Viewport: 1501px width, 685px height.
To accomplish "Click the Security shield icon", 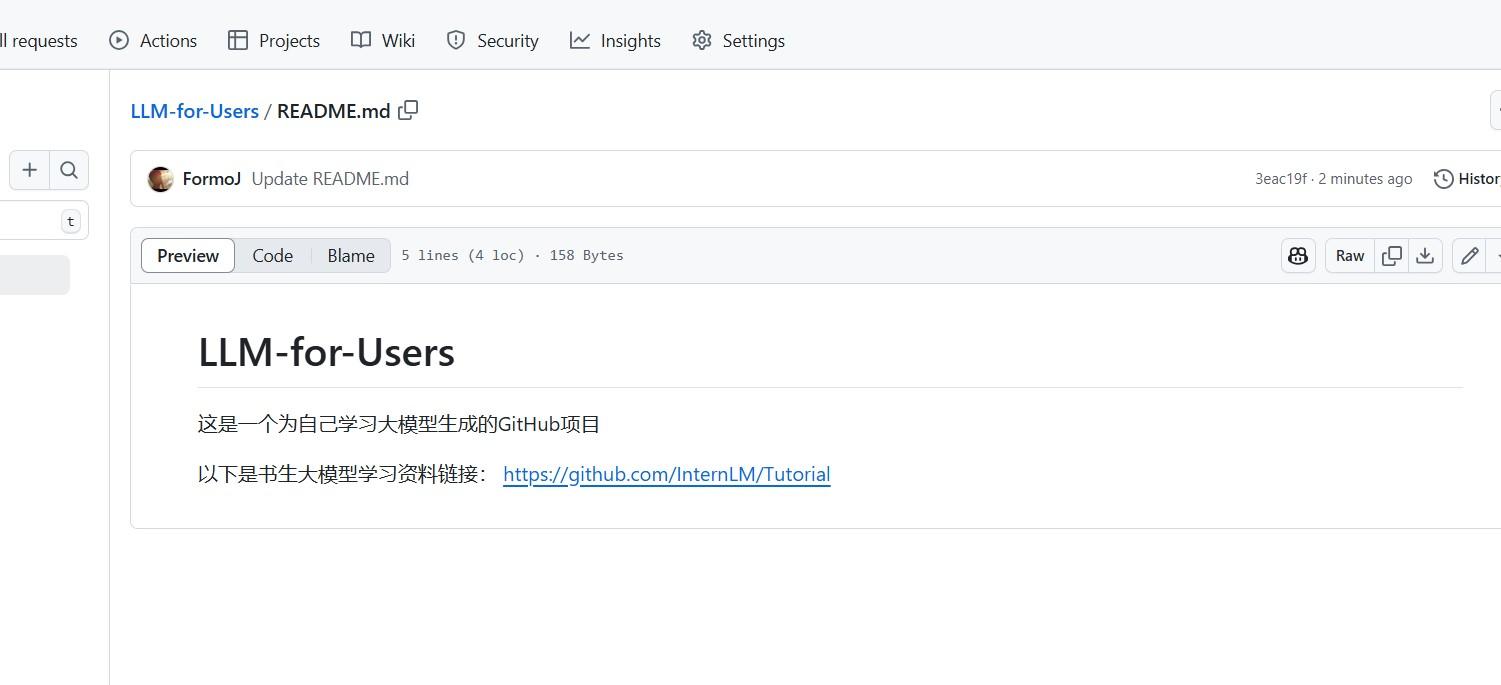I will 456,40.
